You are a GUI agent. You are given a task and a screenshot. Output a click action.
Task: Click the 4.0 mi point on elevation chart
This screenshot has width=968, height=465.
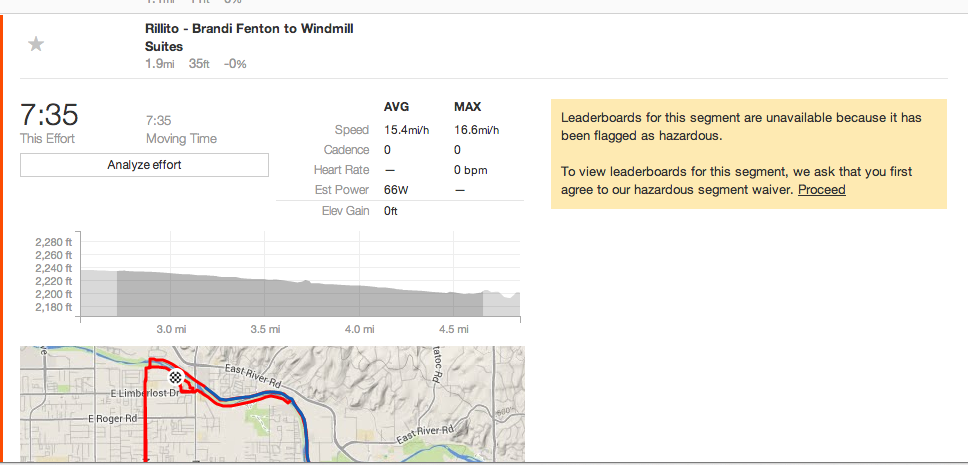(x=360, y=330)
